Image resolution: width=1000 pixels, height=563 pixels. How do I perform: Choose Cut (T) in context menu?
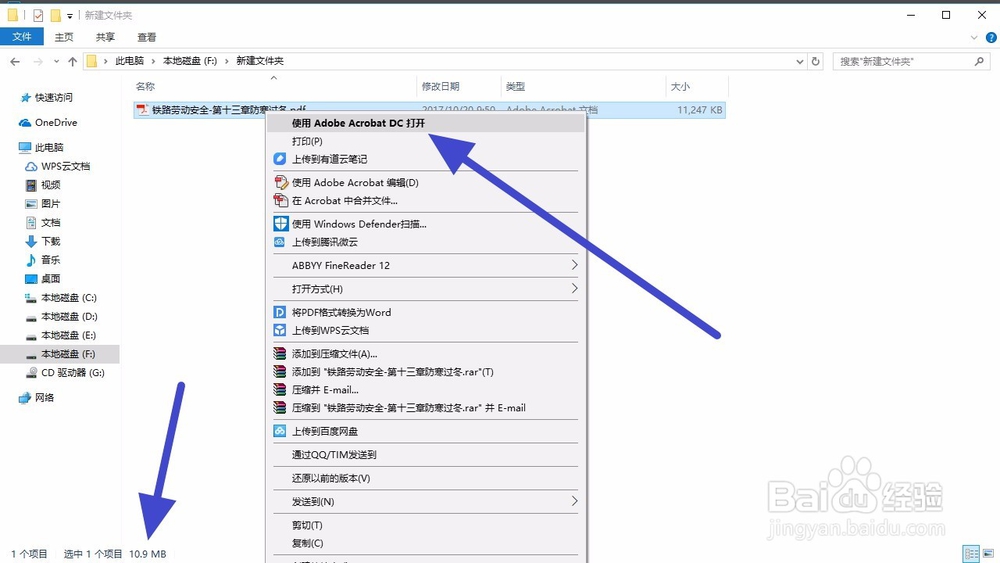(x=307, y=525)
